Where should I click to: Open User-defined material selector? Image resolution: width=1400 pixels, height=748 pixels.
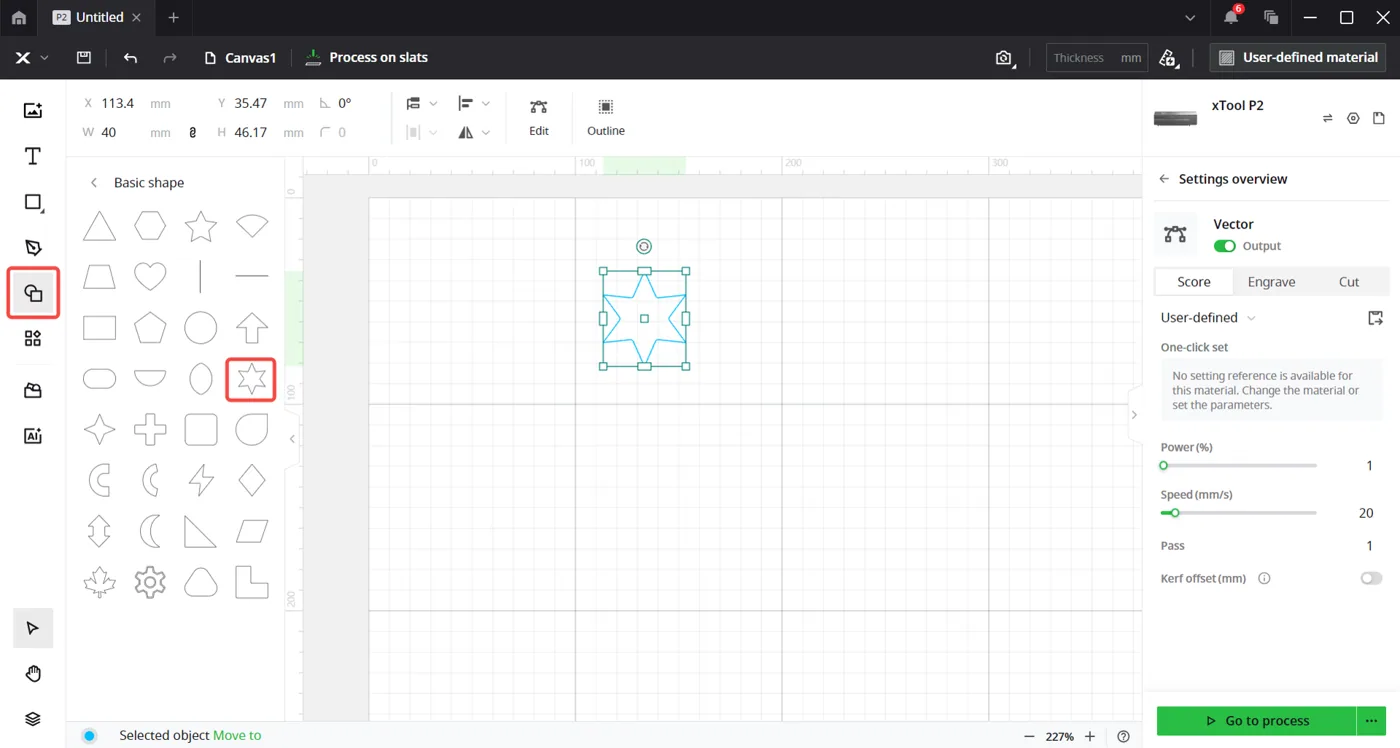pos(1298,58)
